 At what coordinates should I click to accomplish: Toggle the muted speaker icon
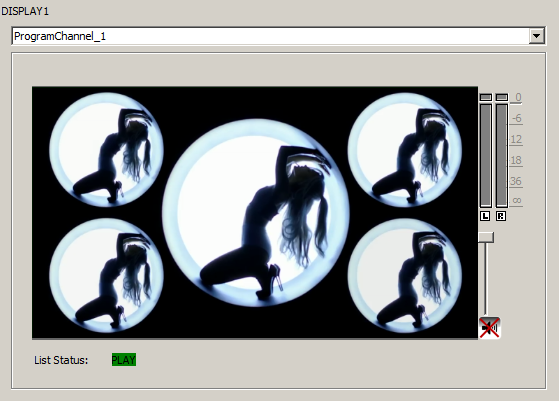tap(489, 328)
